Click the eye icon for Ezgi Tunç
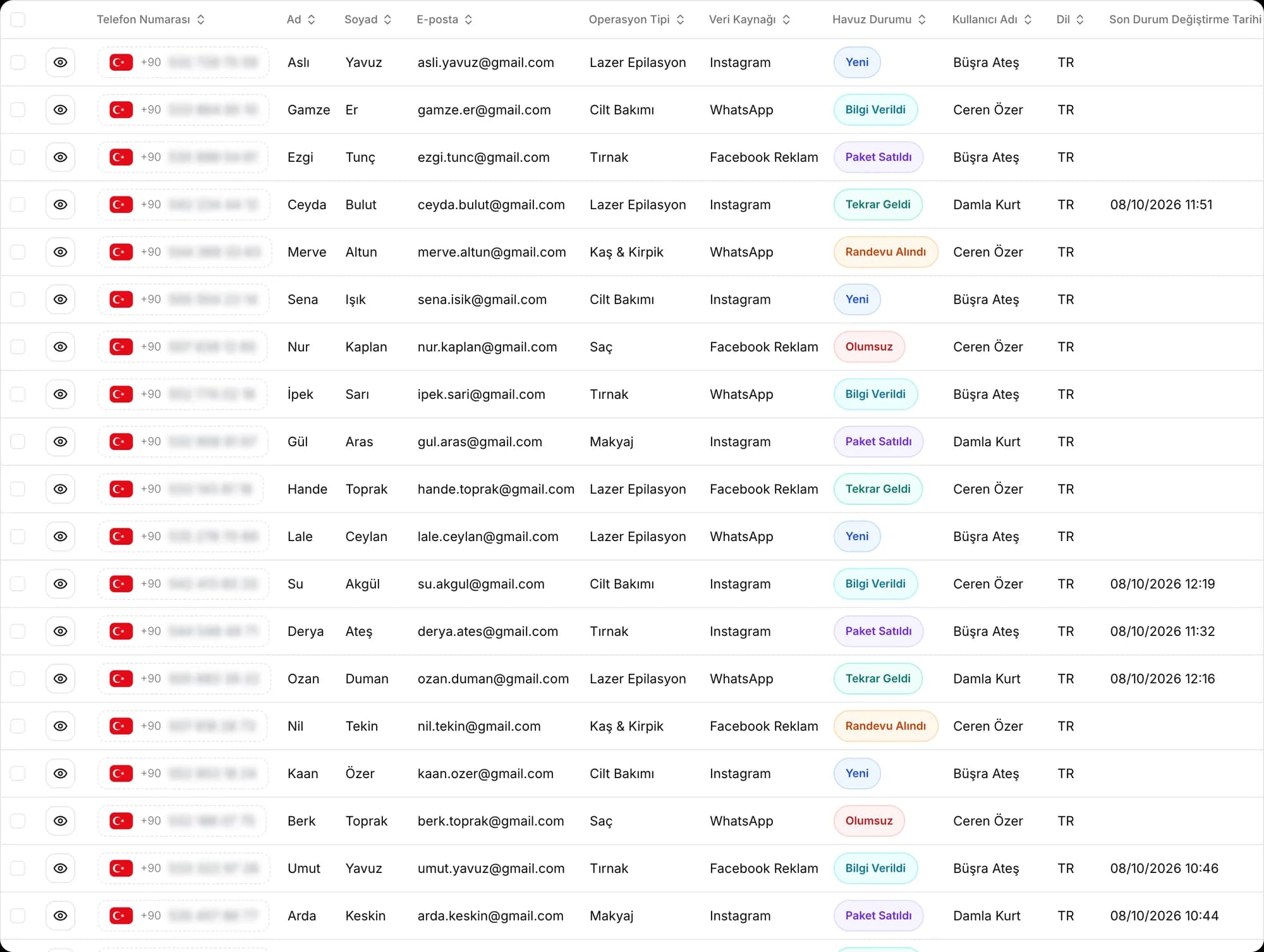 pos(60,157)
